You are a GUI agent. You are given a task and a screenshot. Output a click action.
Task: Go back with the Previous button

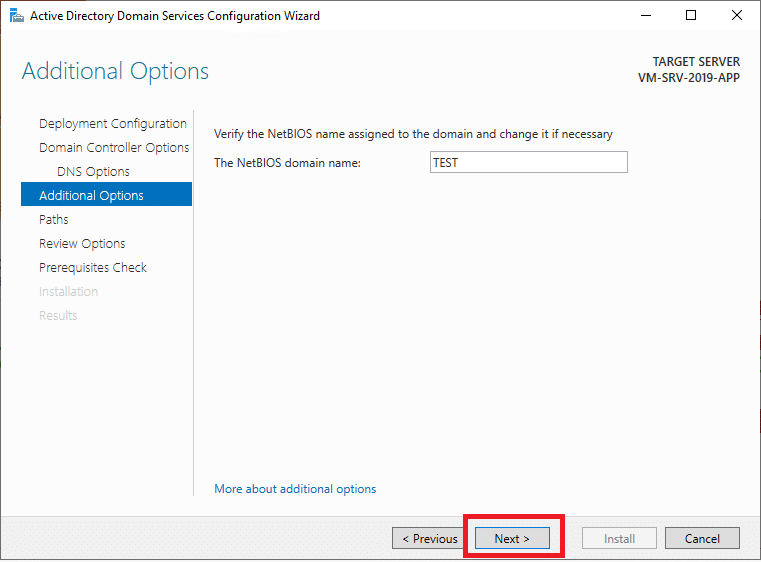click(429, 538)
